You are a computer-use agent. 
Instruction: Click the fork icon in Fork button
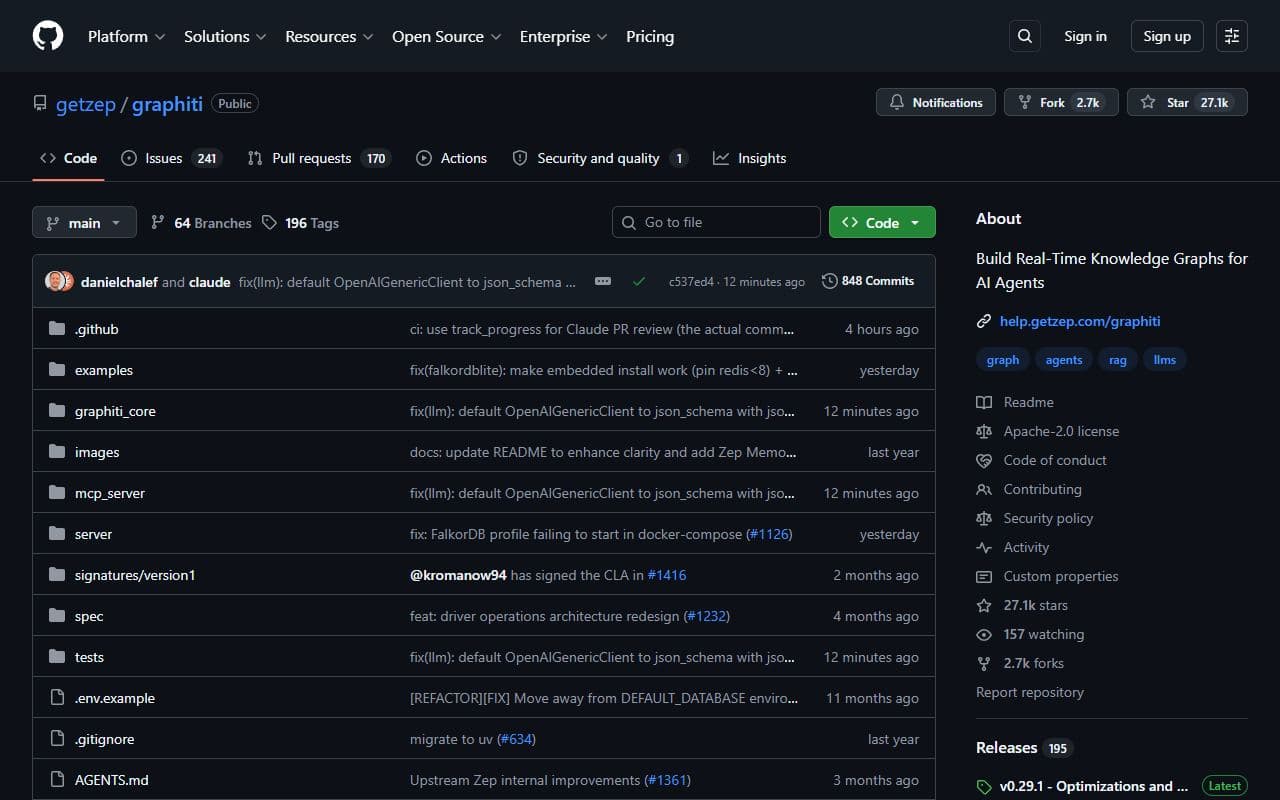pyautogui.click(x=1024, y=102)
